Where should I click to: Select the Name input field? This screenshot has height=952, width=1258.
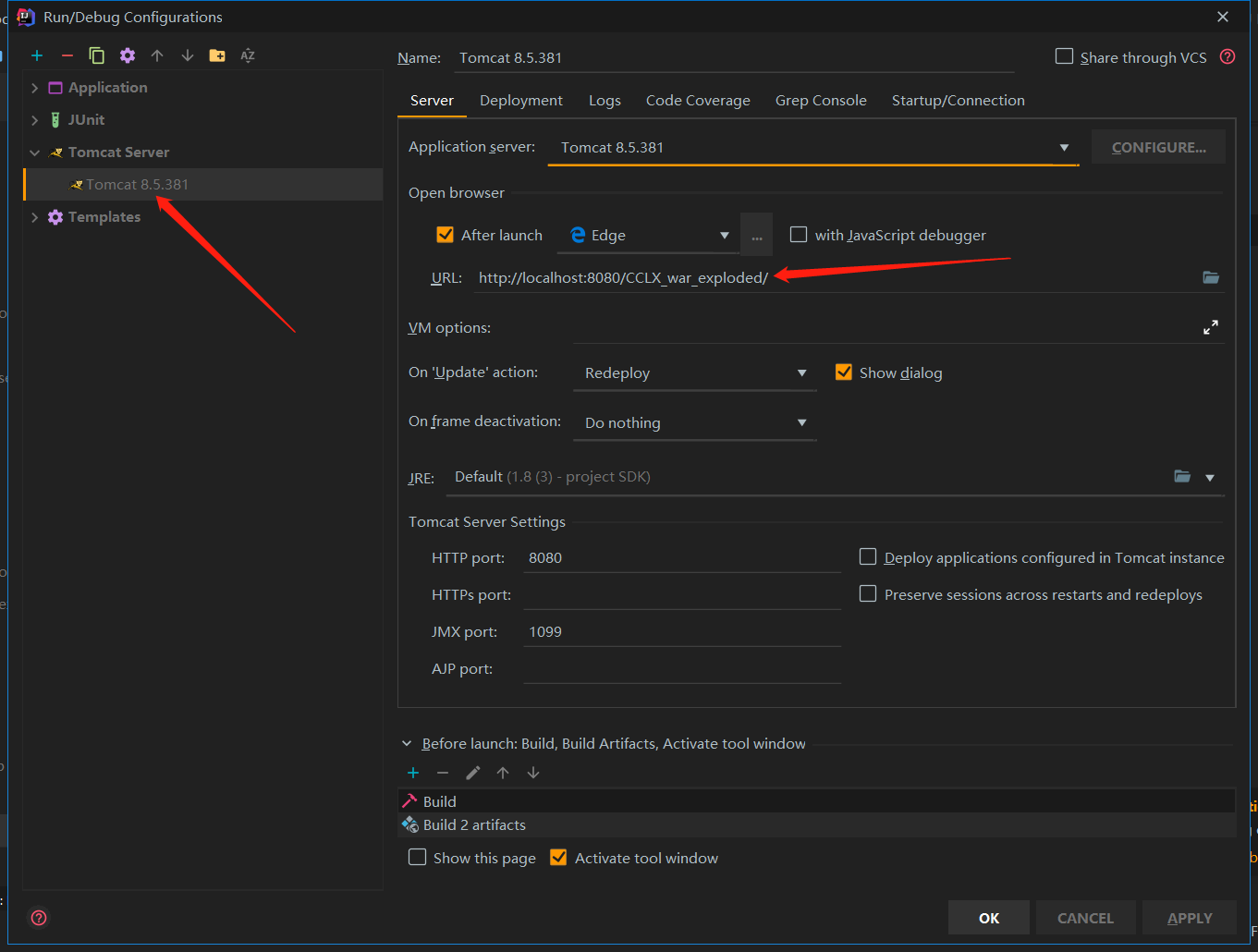click(735, 57)
